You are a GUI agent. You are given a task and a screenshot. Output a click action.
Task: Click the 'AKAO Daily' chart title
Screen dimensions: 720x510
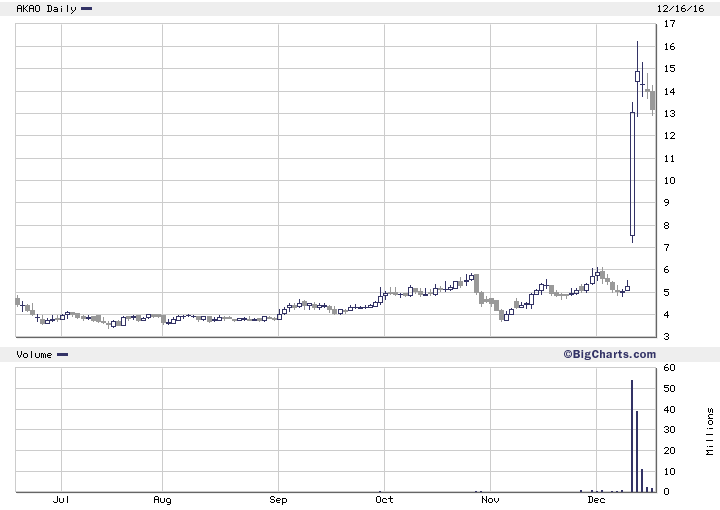pos(46,8)
